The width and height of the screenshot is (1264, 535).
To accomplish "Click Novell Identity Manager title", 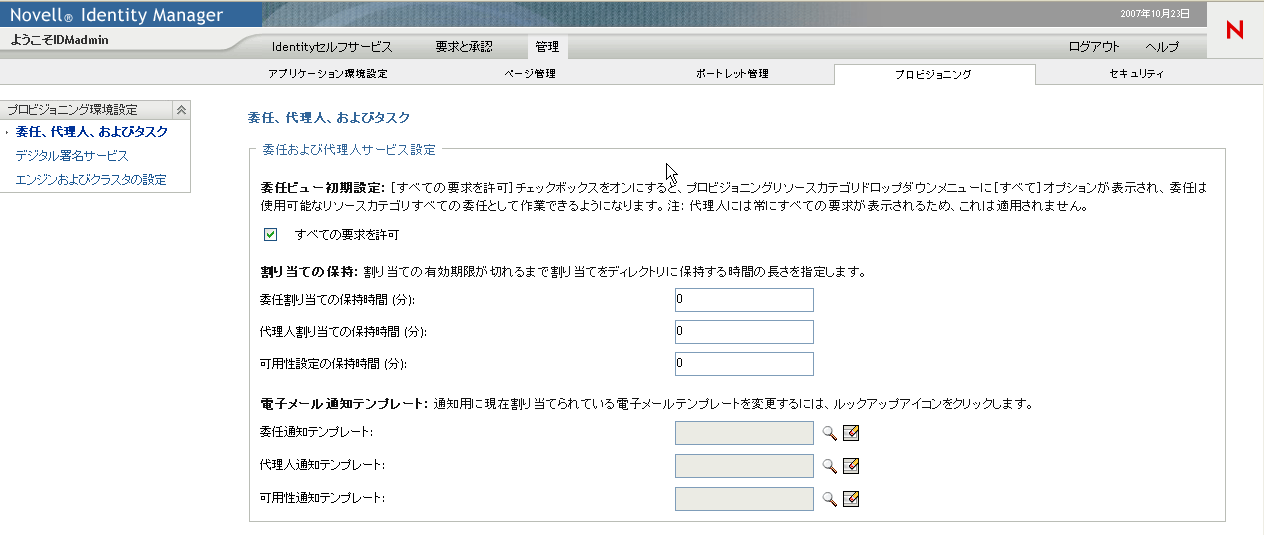I will tap(117, 15).
